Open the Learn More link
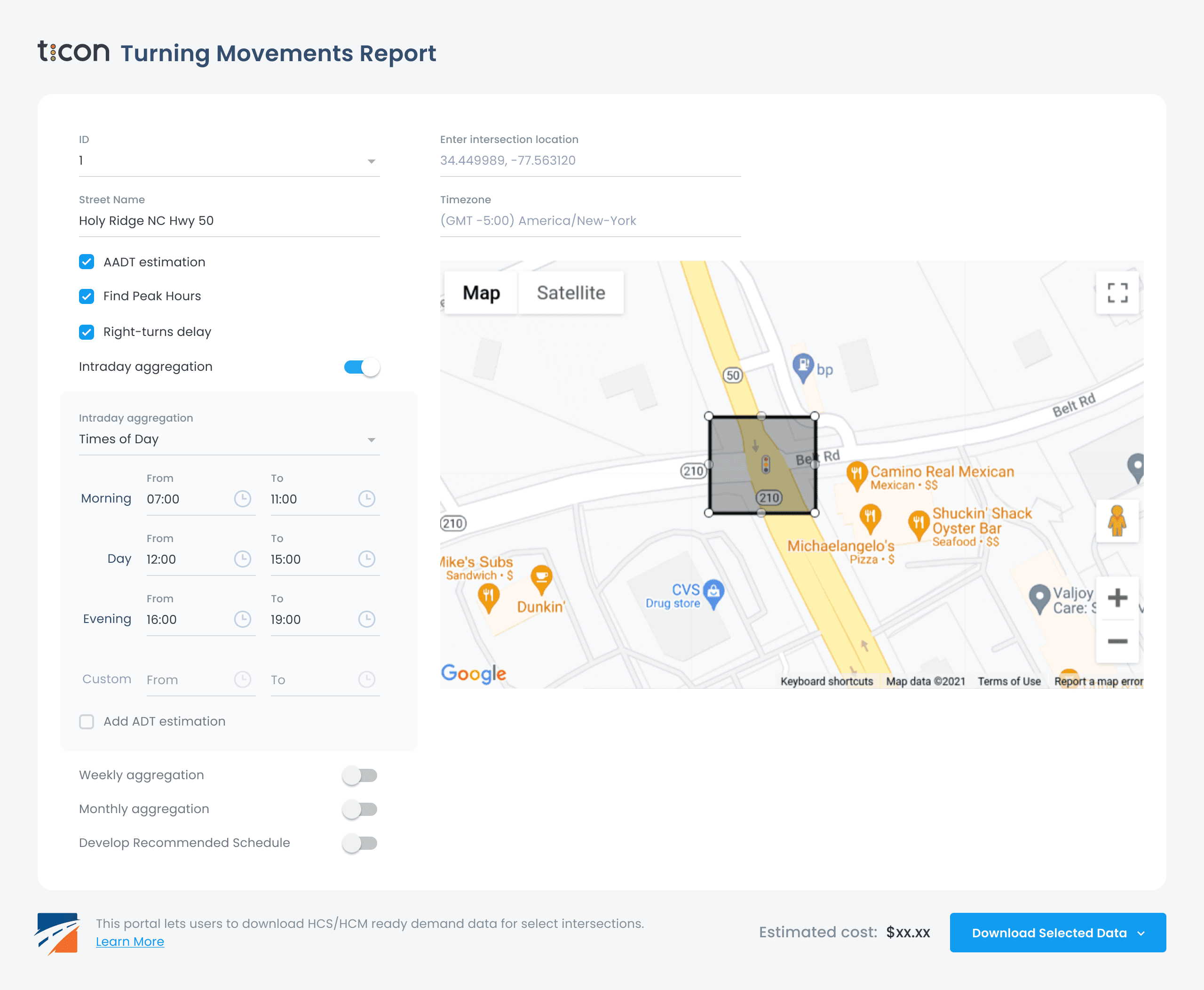 pyautogui.click(x=130, y=942)
